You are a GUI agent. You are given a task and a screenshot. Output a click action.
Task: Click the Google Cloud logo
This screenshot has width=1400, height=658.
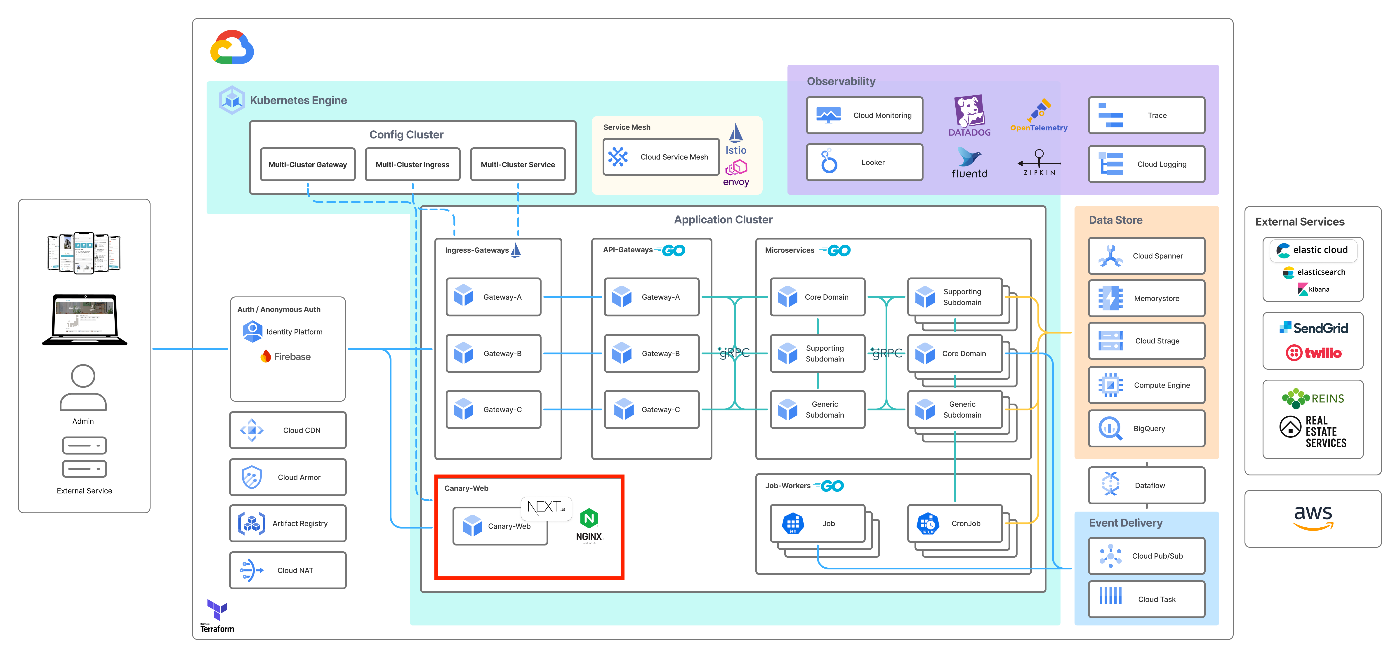click(232, 47)
